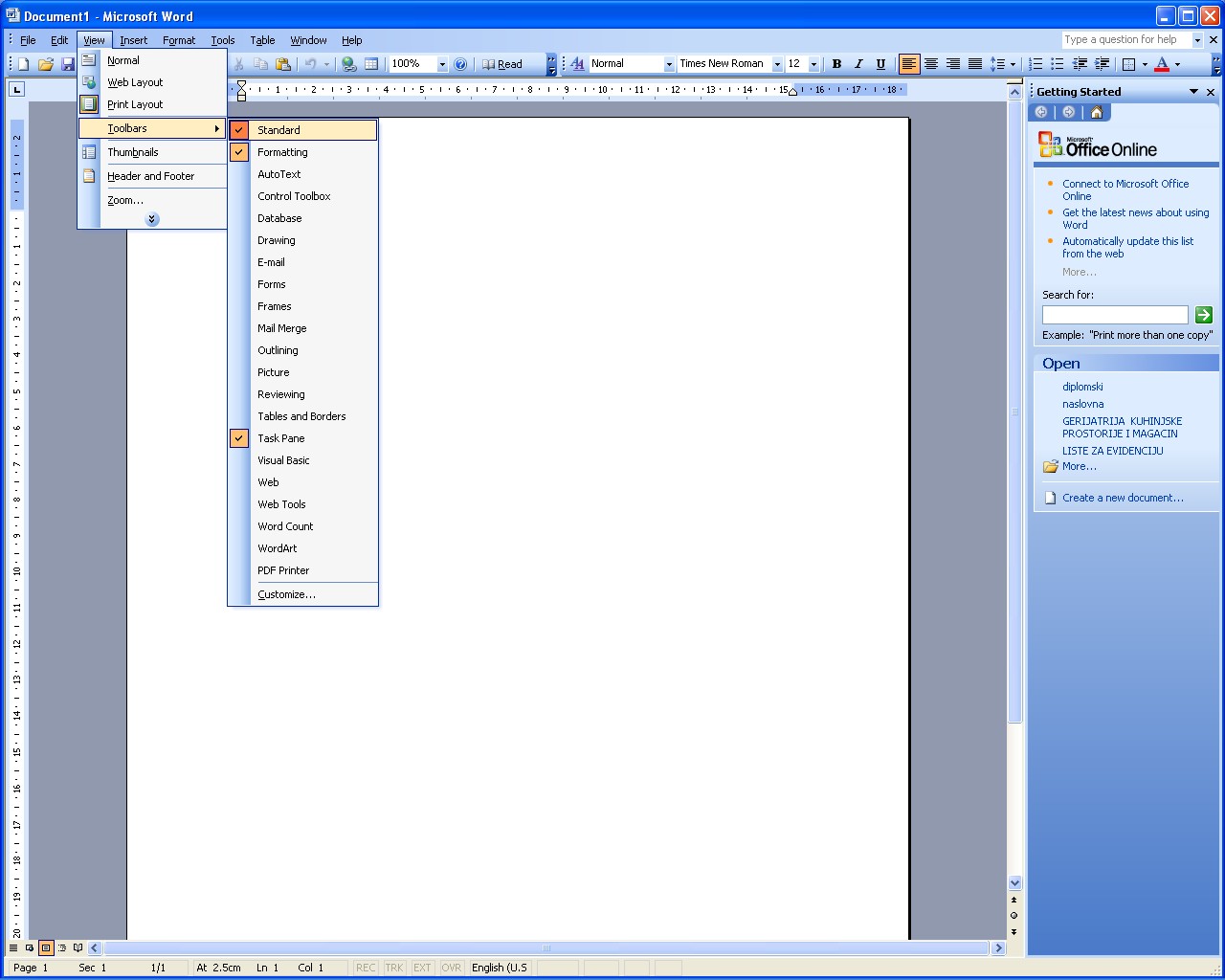The height and width of the screenshot is (980, 1225).
Task: Center align the text
Action: point(931,64)
